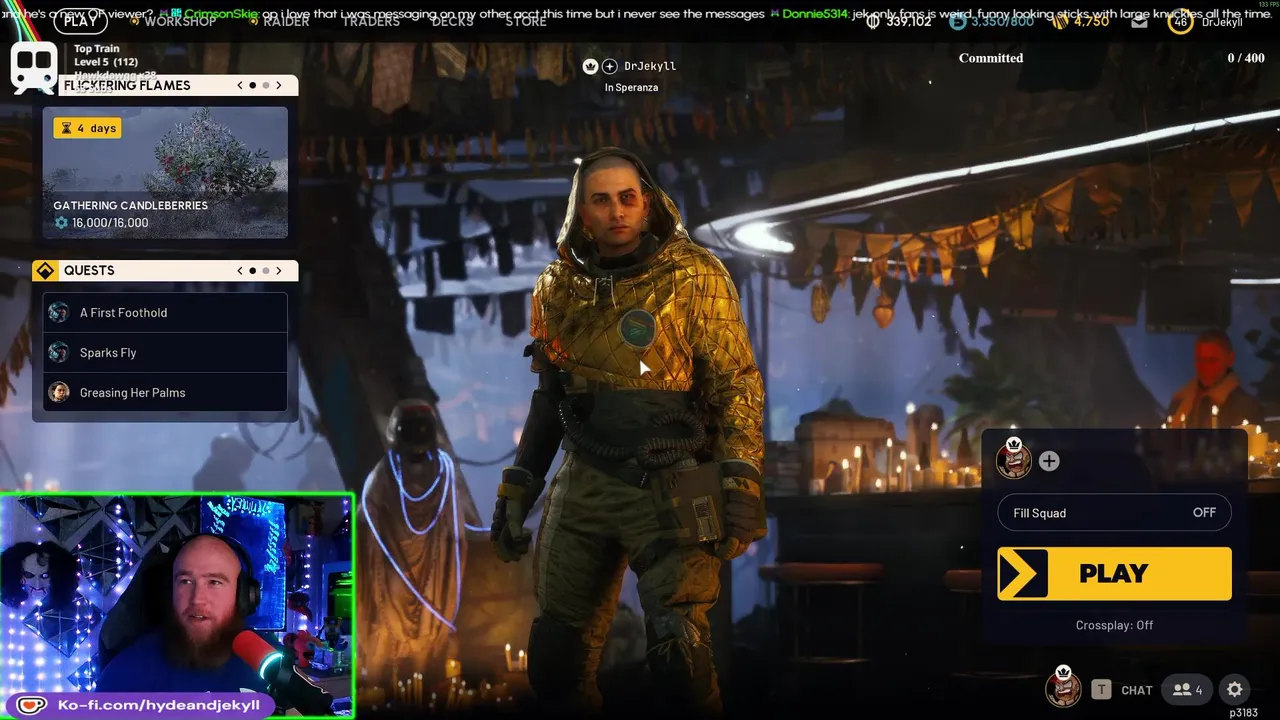Open the level 46 player badge
Viewport: 1280px width, 720px height.
[1181, 21]
